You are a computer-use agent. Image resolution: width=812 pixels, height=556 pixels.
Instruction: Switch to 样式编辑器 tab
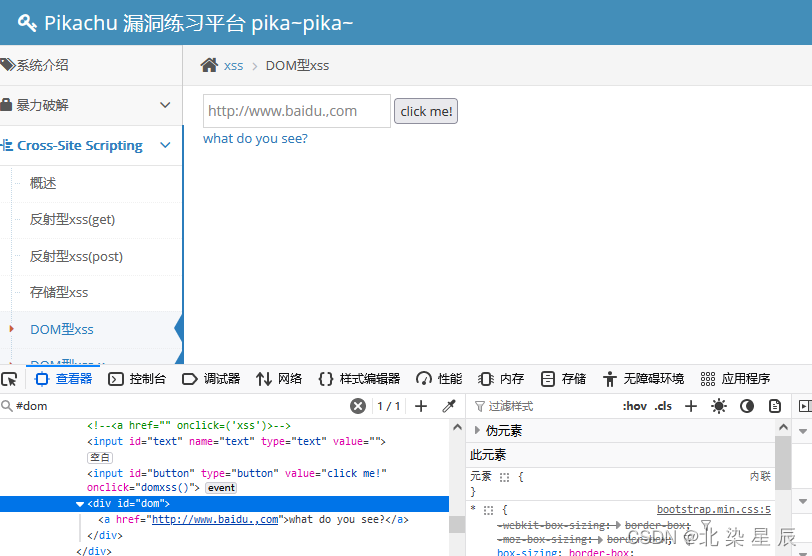[359, 379]
